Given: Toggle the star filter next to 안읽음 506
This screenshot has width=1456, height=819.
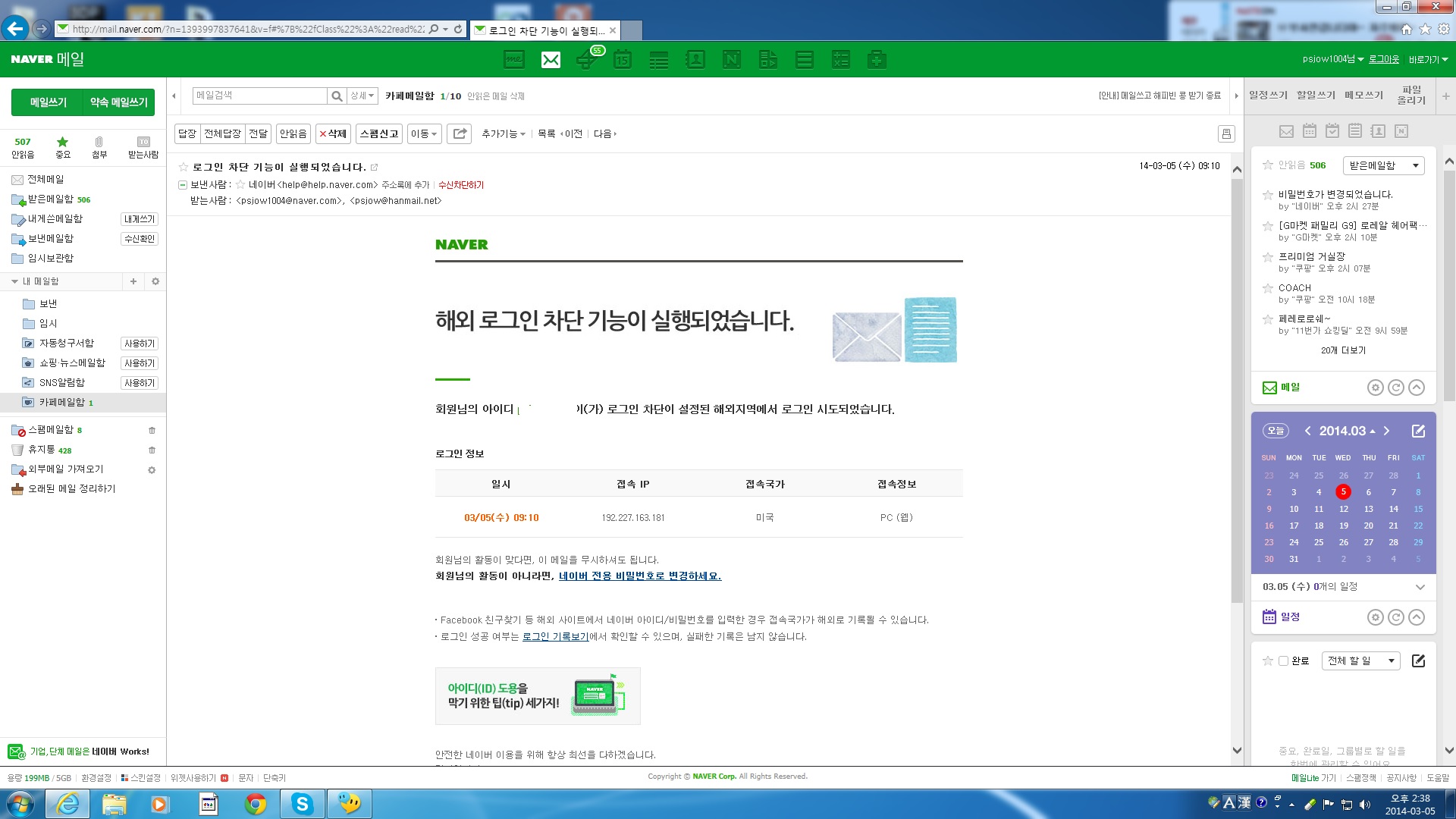Looking at the screenshot, I should click(1267, 165).
